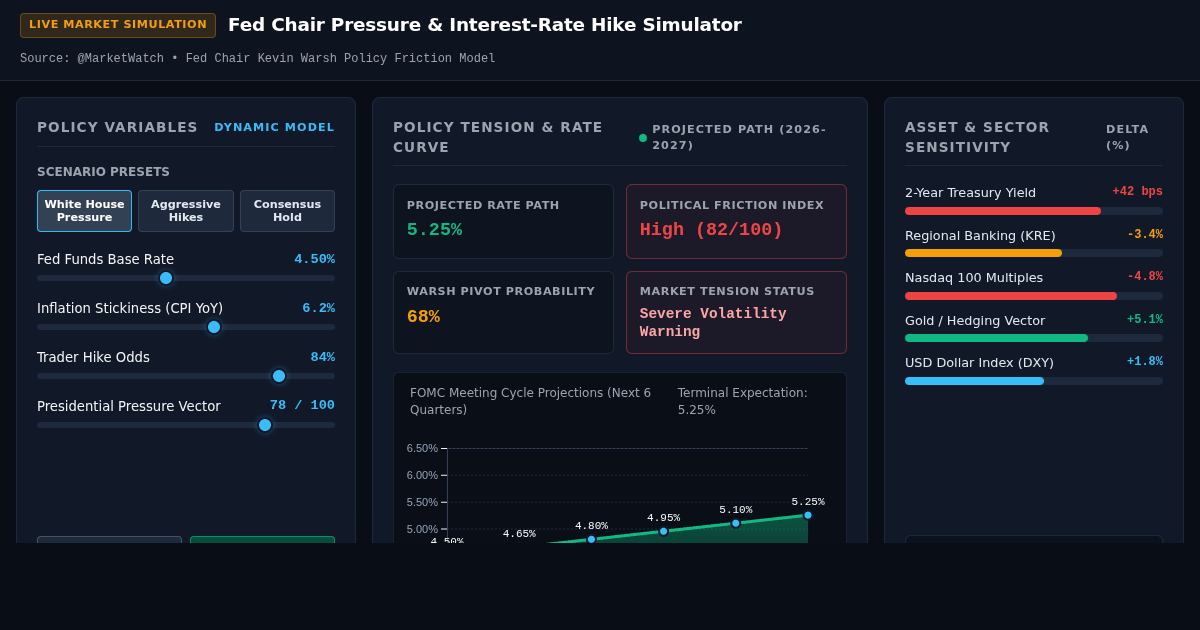Click the Trader Hike Odds slider handle
The width and height of the screenshot is (1200, 630).
pyautogui.click(x=279, y=376)
